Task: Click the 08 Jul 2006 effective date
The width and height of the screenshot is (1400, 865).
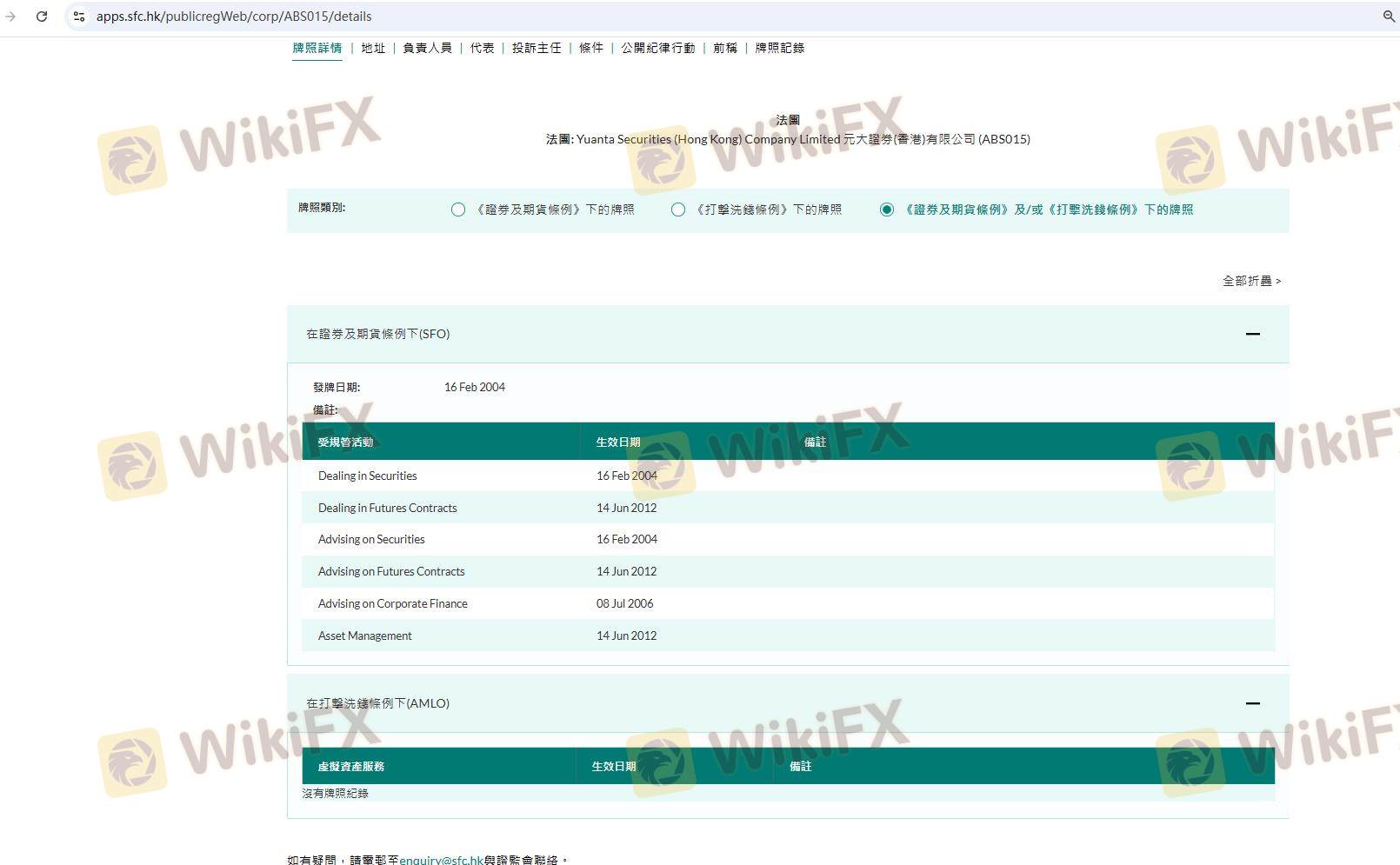Action: 624,603
